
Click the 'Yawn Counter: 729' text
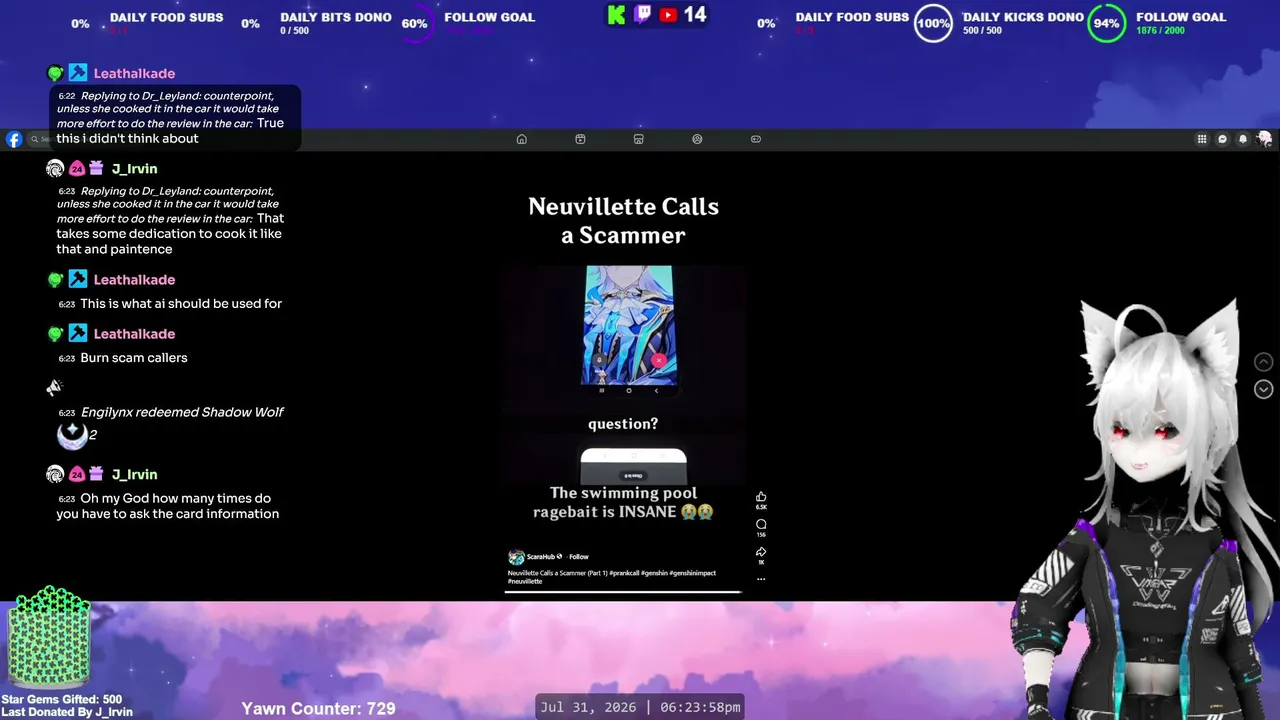click(319, 708)
